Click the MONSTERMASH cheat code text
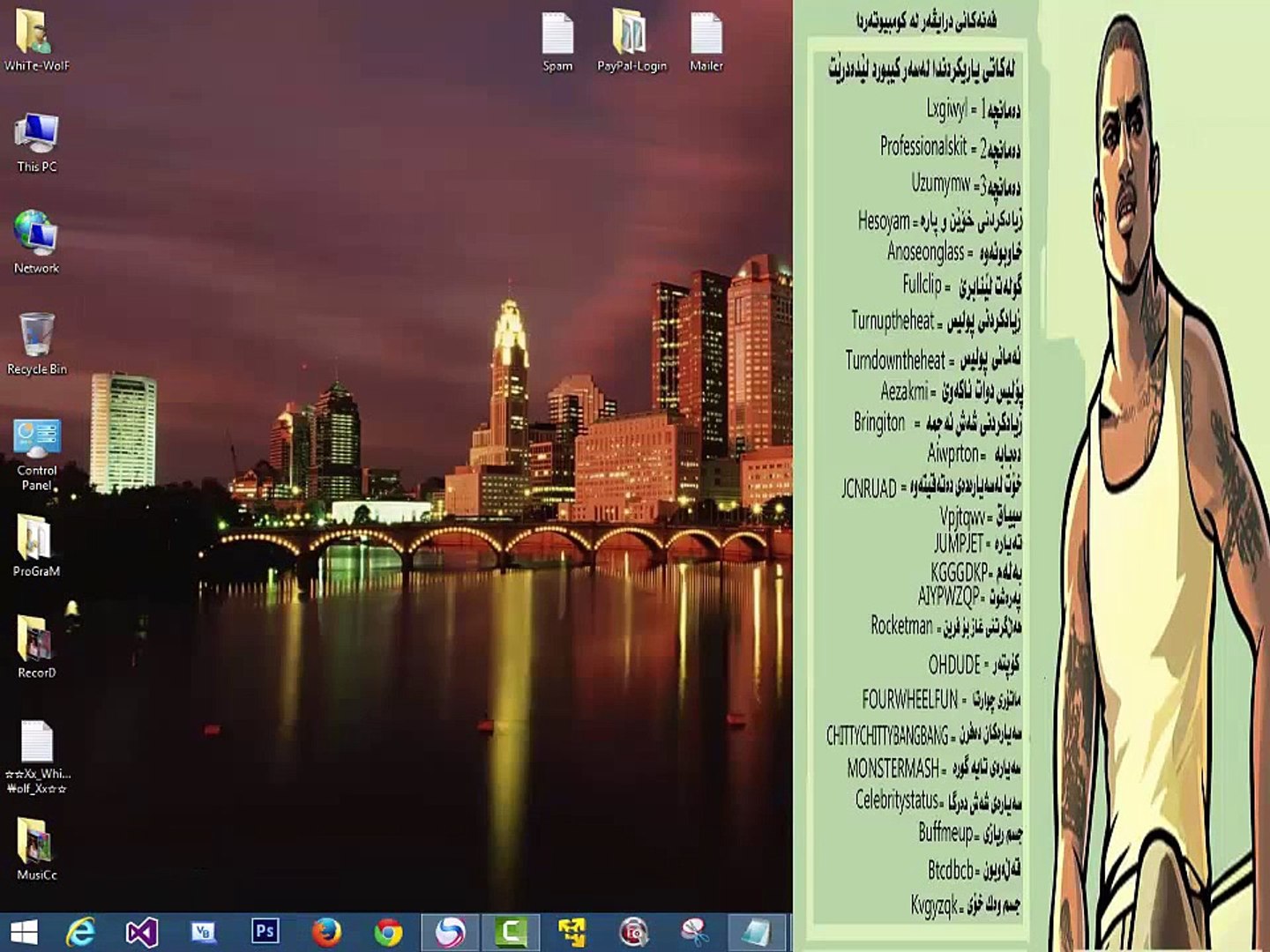1270x952 pixels. point(893,769)
